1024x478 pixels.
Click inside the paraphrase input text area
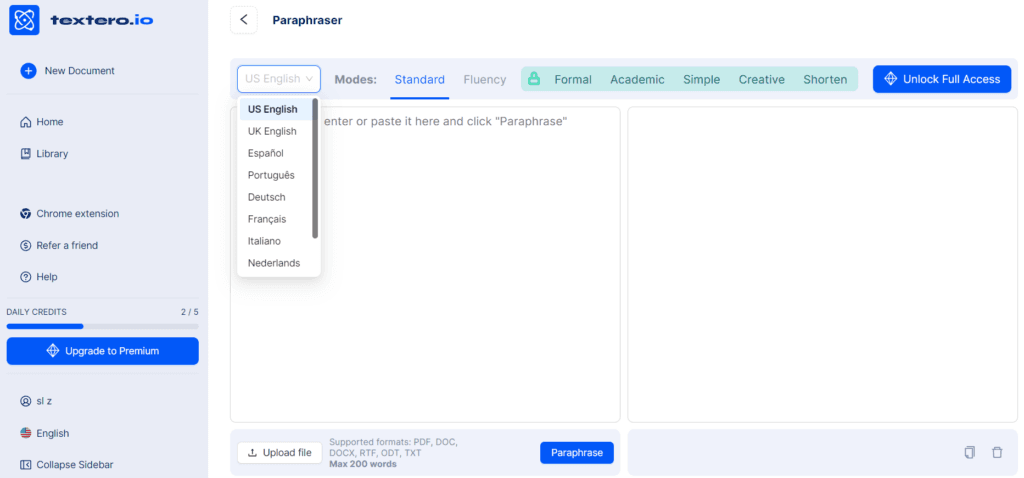pyautogui.click(x=425, y=264)
